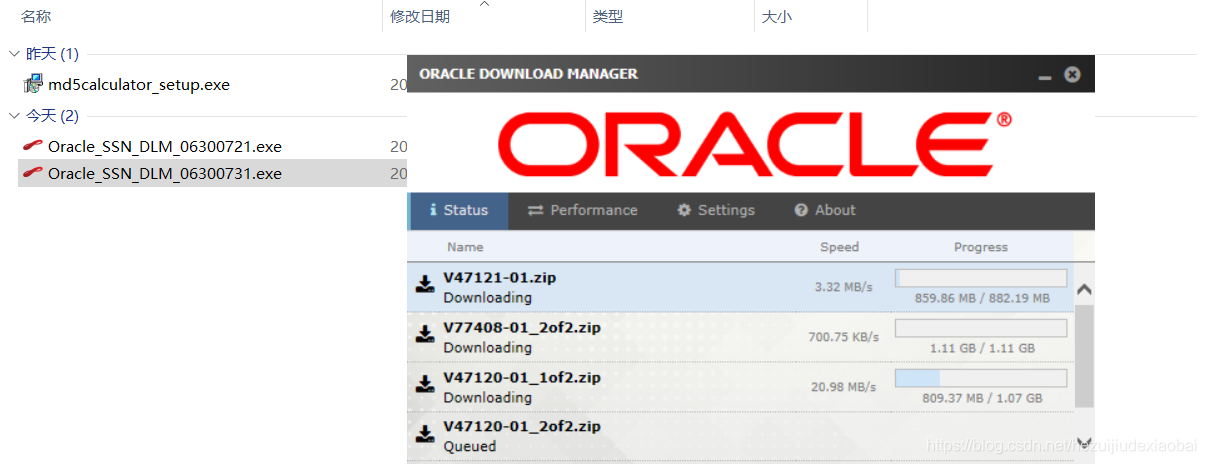Screen dimensions: 1206x464
Task: Click the Queued status of V47120-01_2of2.zip
Action: 470,446
